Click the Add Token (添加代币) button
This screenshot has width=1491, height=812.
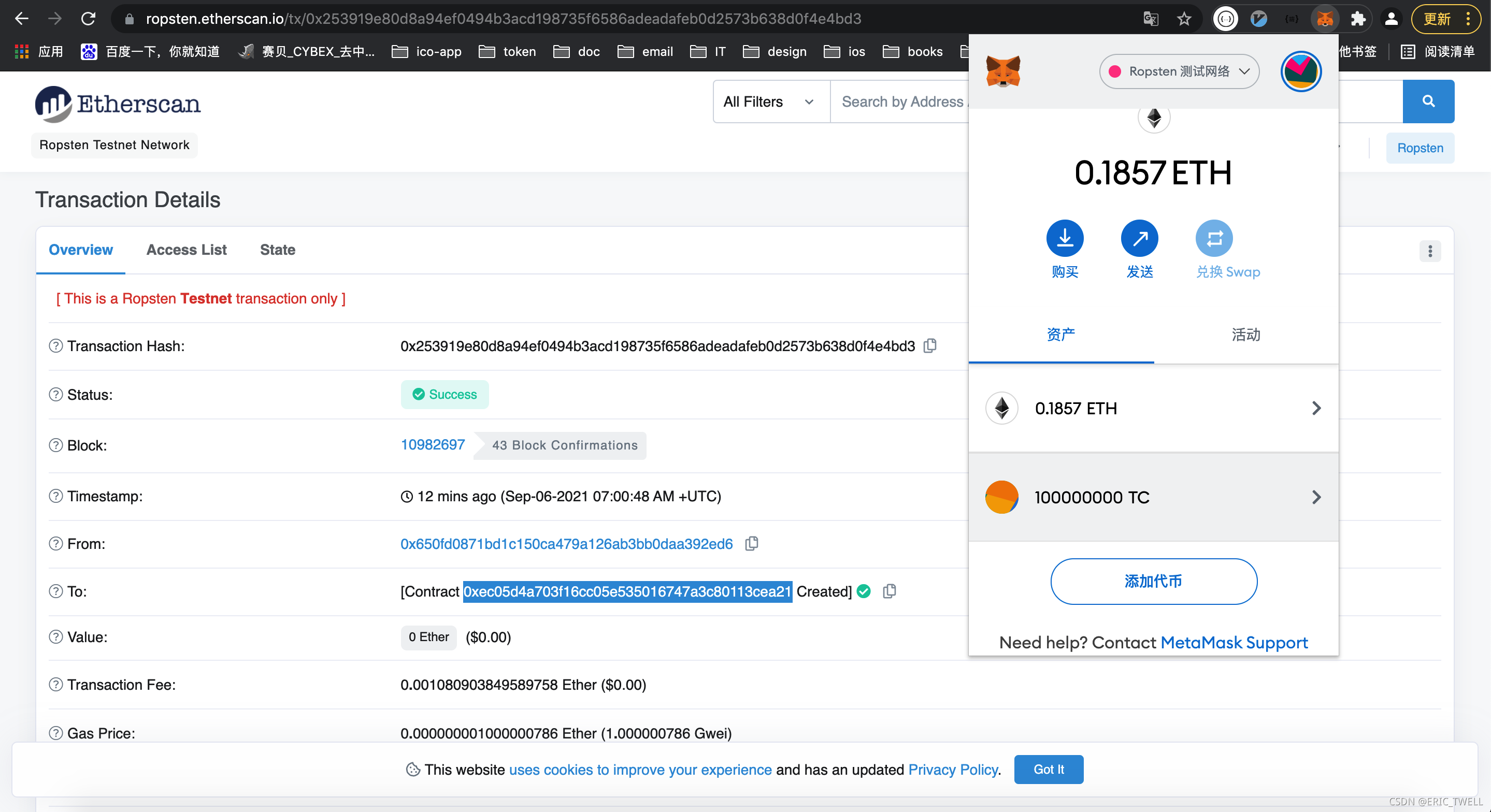pos(1153,581)
